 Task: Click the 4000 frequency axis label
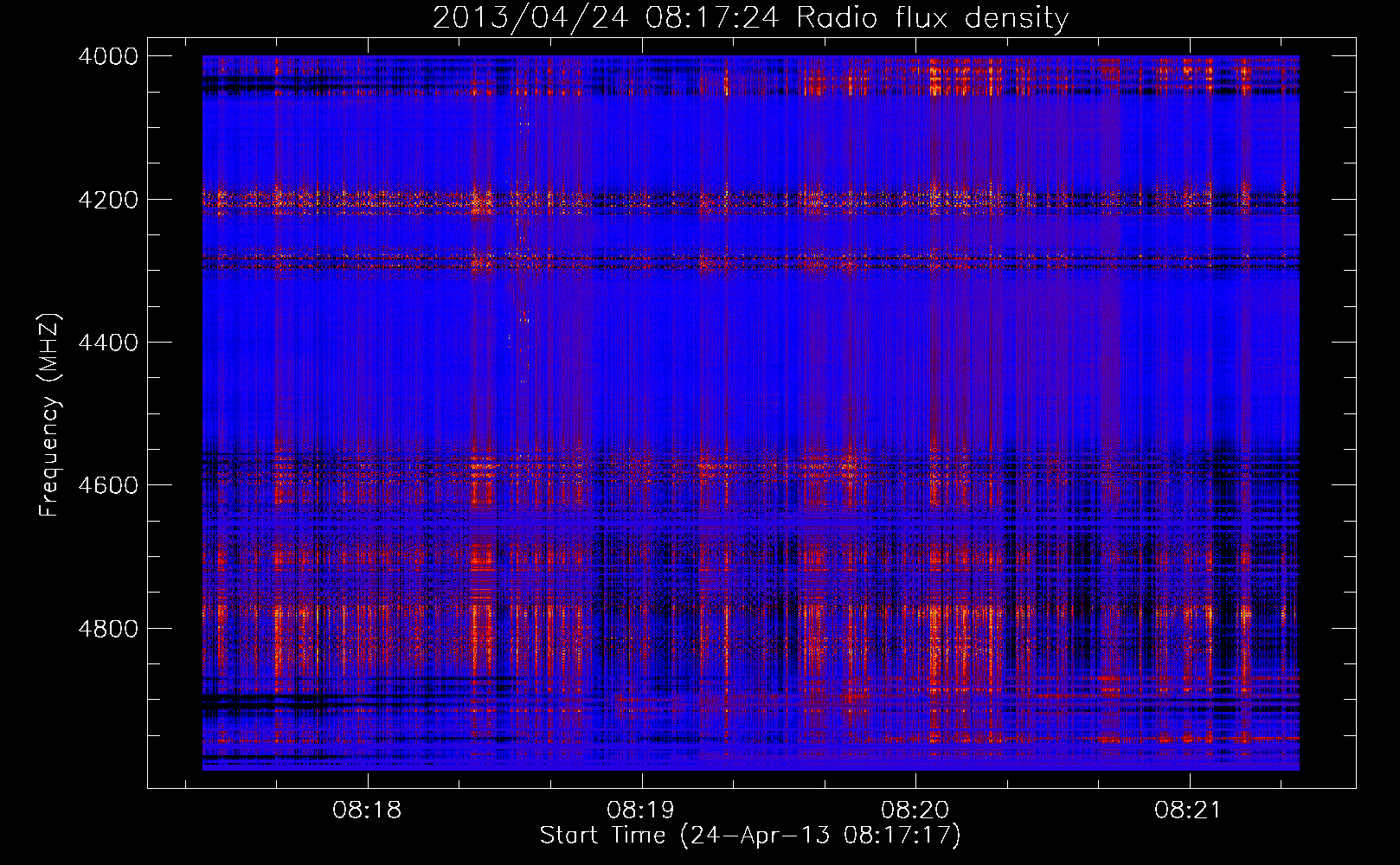coord(108,57)
